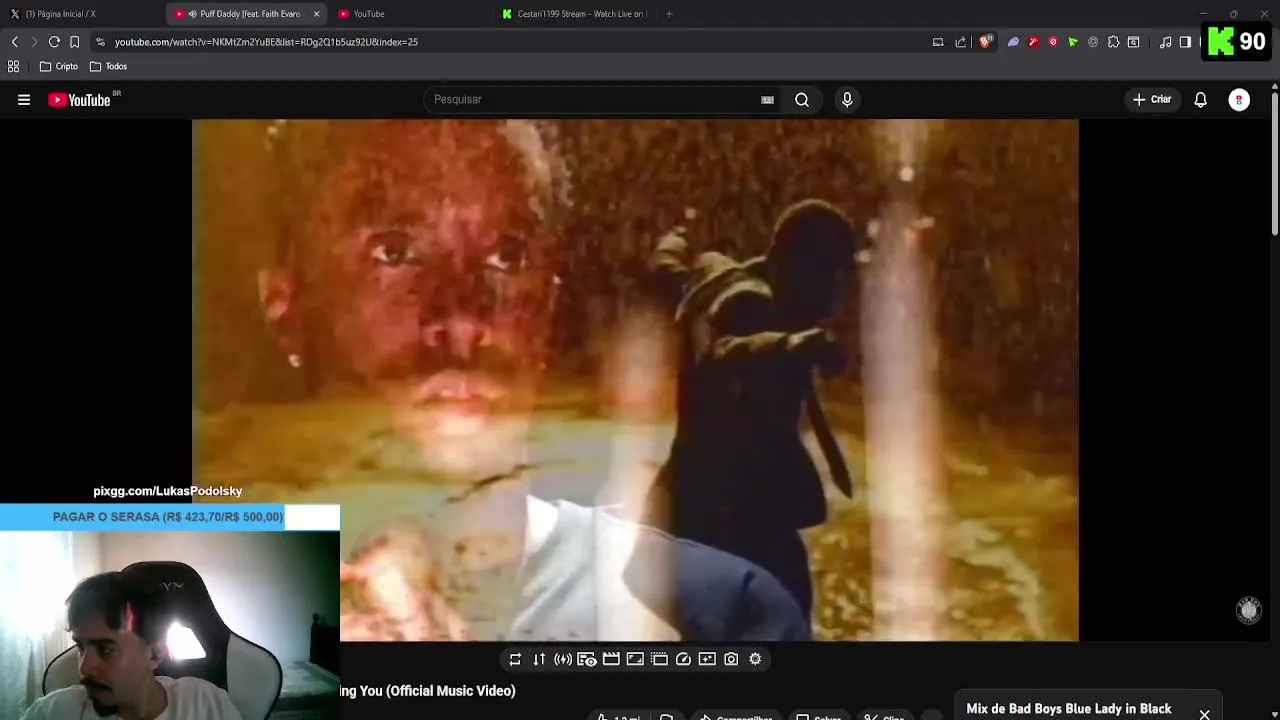Toggle the cinema mode clapperboard icon

pyautogui.click(x=611, y=659)
